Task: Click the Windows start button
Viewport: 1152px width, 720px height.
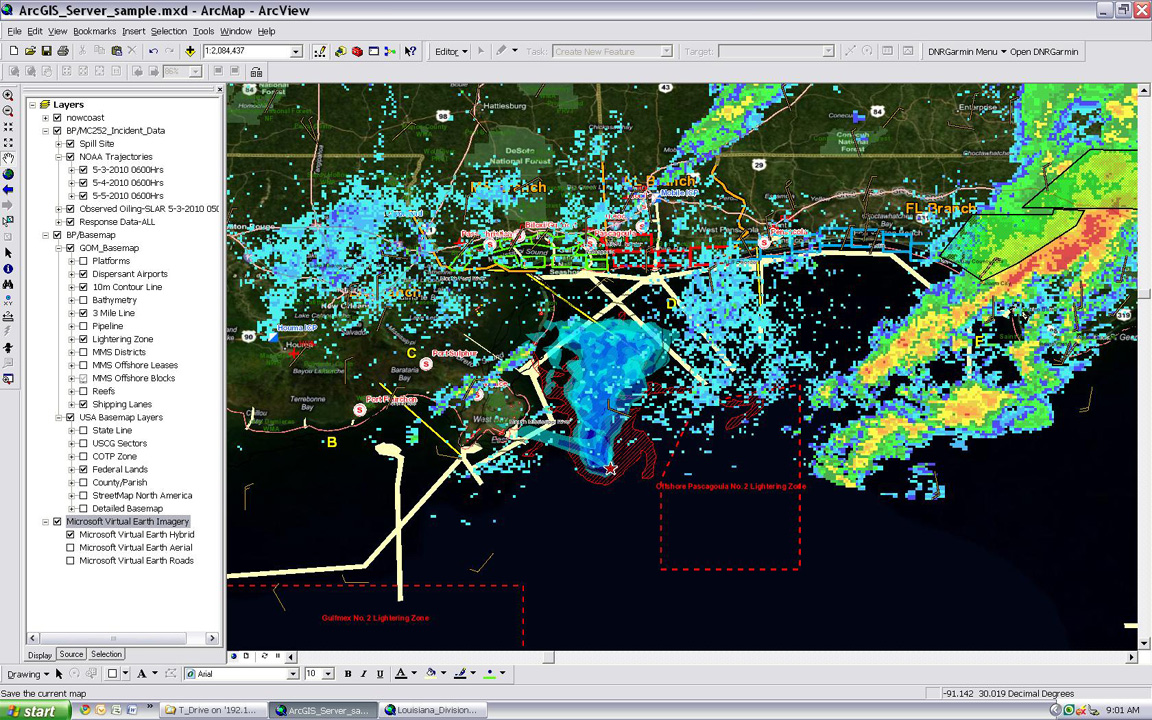Action: pos(36,711)
